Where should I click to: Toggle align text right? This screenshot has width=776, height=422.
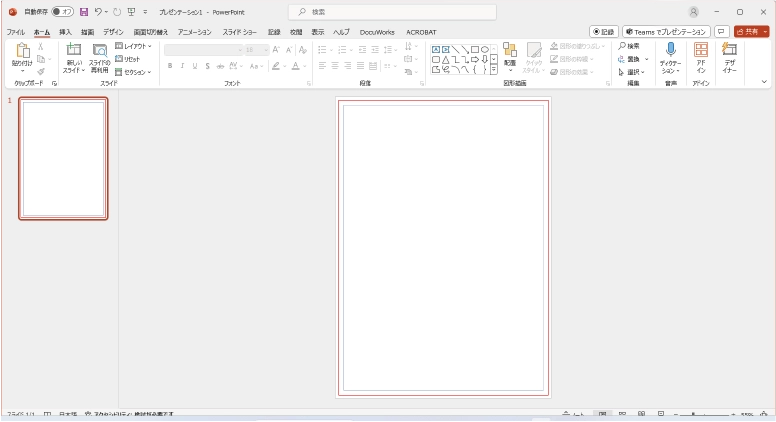[347, 66]
